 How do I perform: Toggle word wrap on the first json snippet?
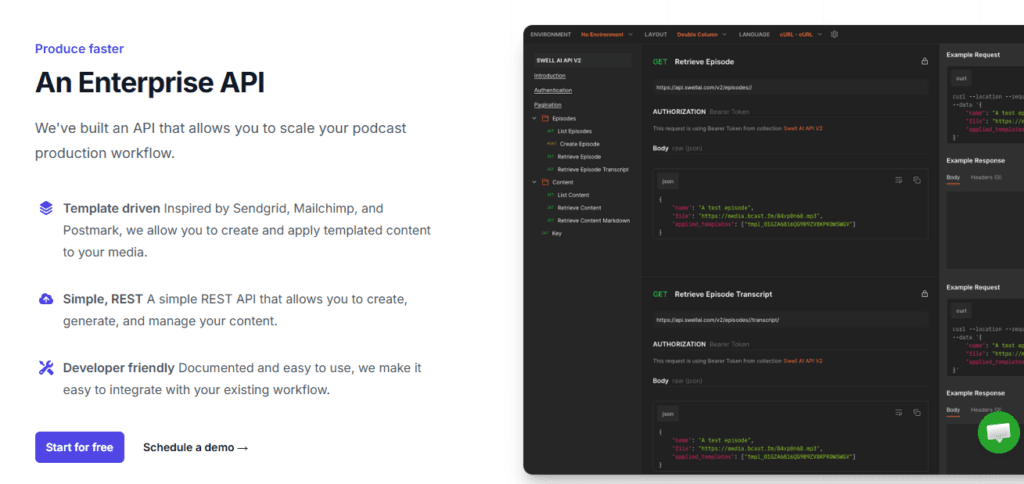coord(899,180)
